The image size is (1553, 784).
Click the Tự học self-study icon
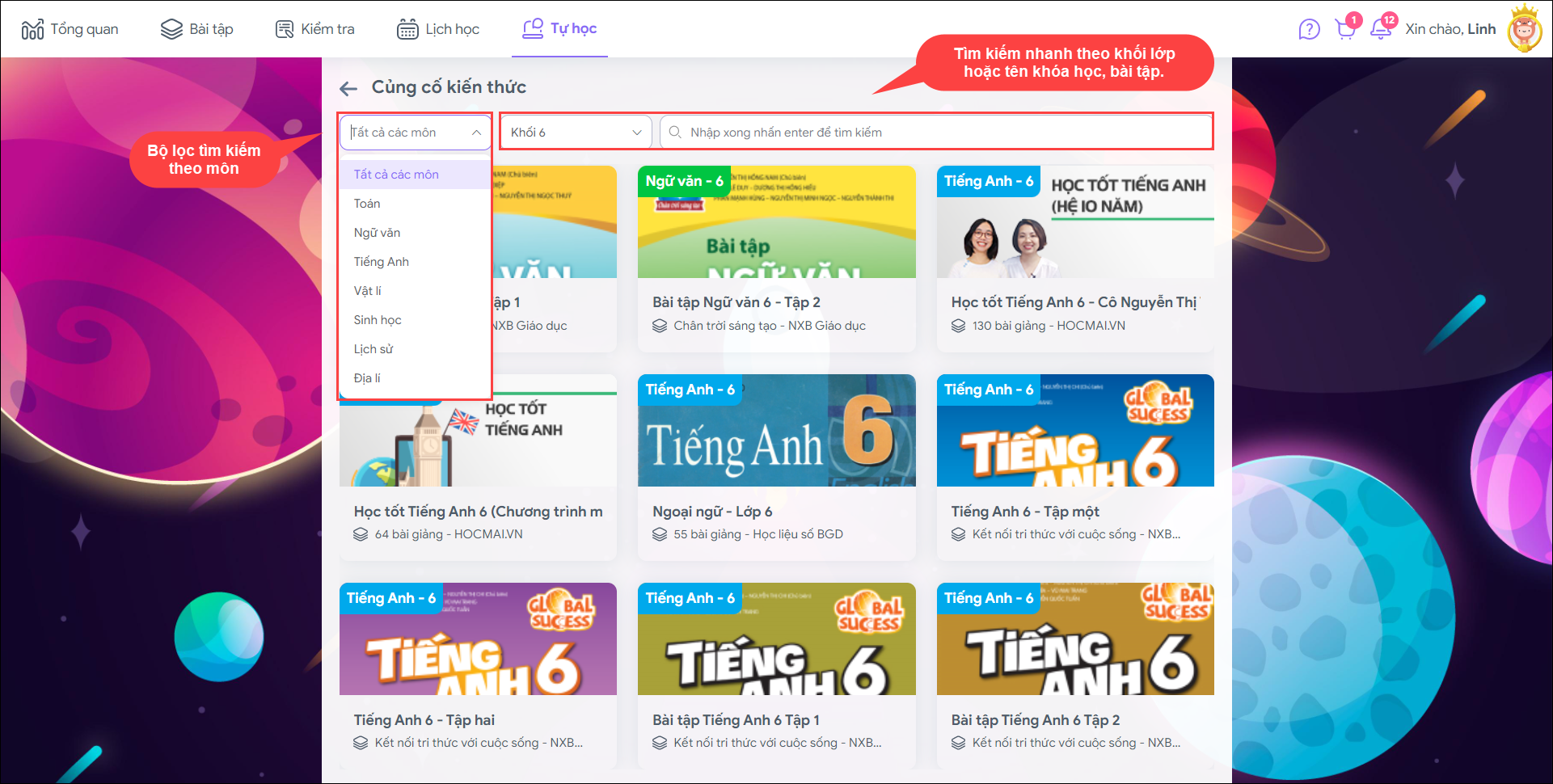pos(533,28)
